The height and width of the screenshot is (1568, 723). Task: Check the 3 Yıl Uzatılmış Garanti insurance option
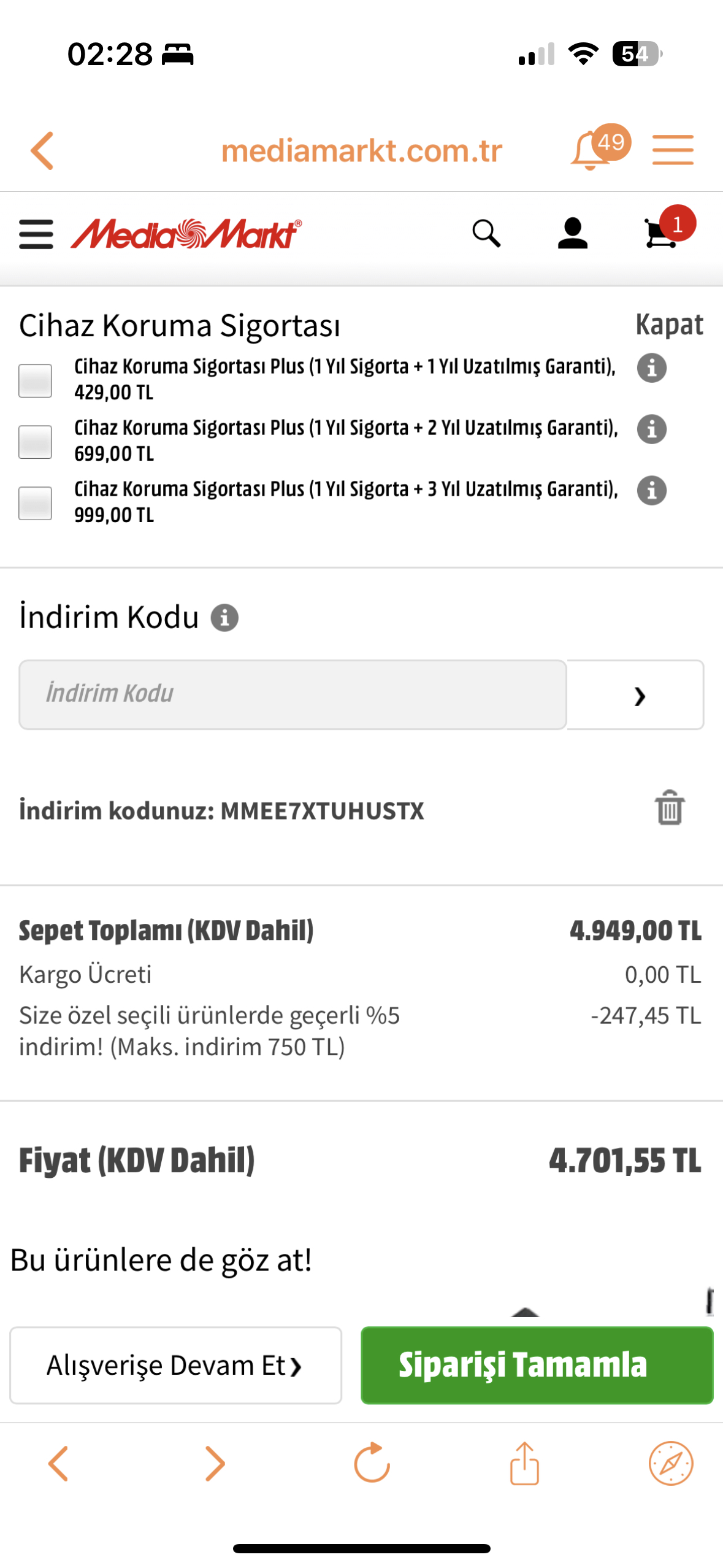35,503
